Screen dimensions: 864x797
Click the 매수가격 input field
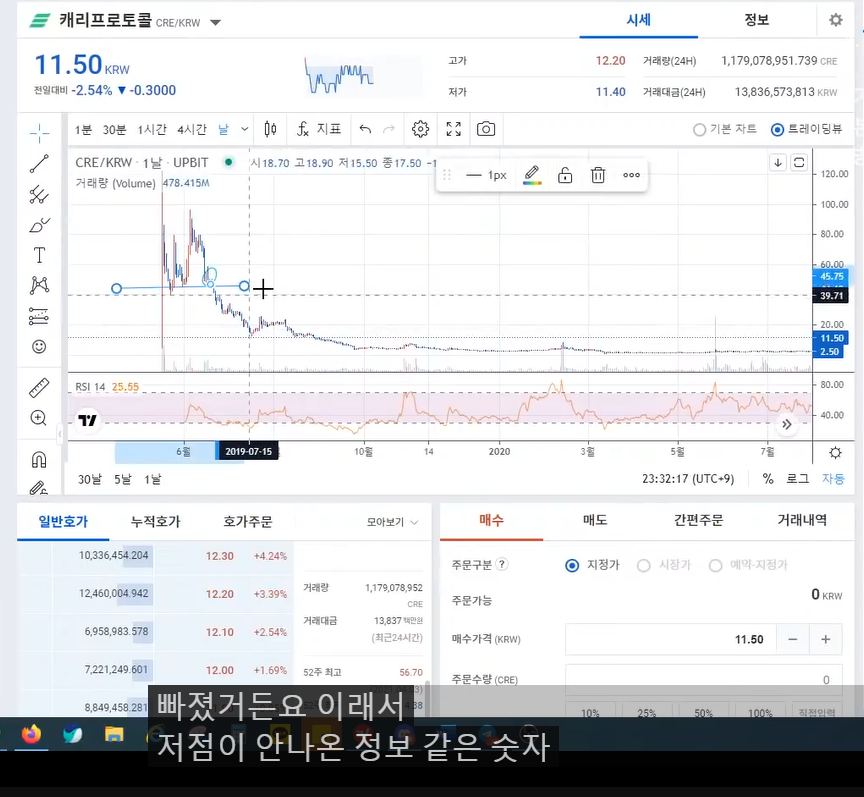(x=671, y=639)
